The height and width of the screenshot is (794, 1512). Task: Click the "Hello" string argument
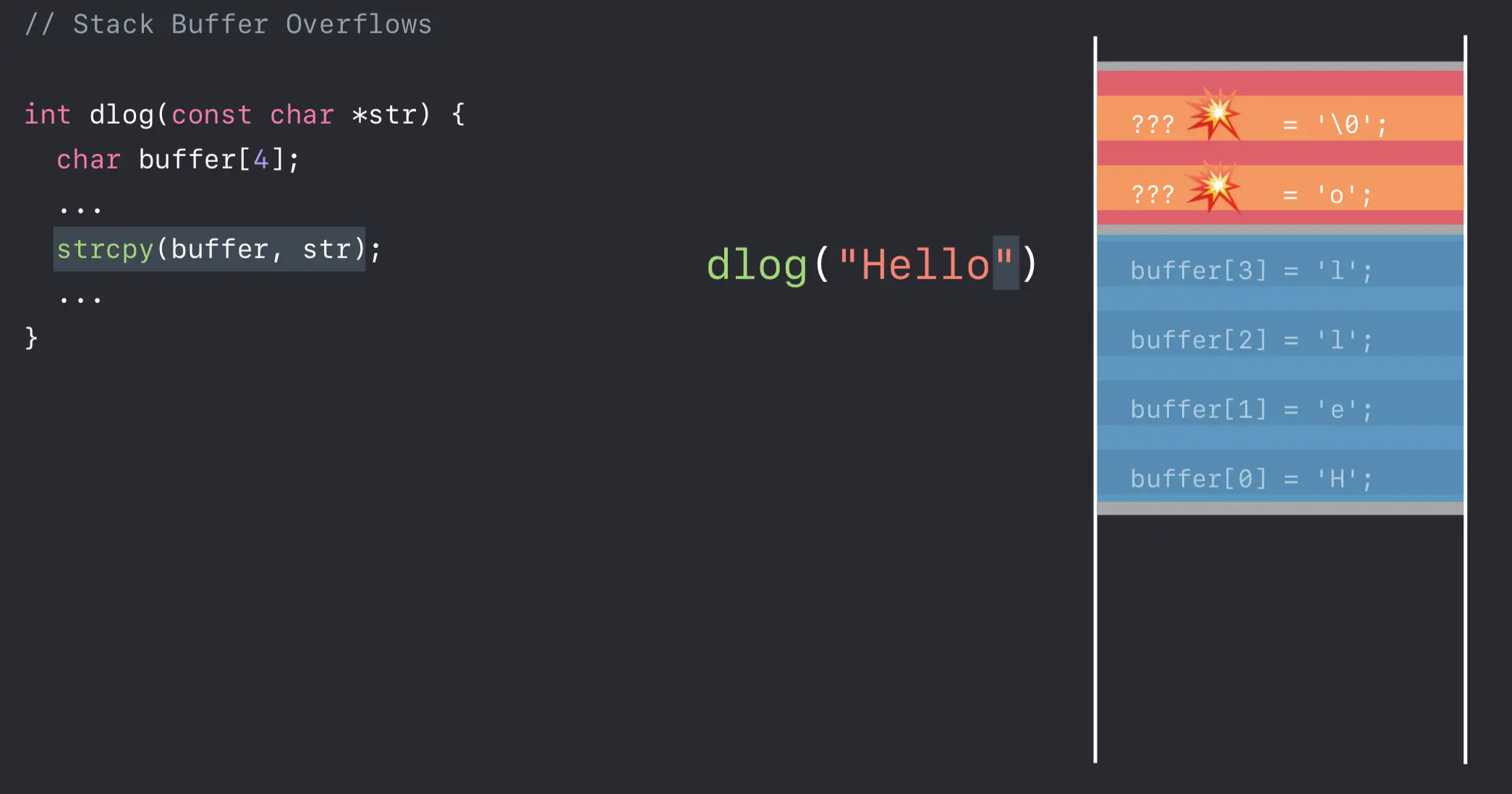pyautogui.click(x=926, y=265)
